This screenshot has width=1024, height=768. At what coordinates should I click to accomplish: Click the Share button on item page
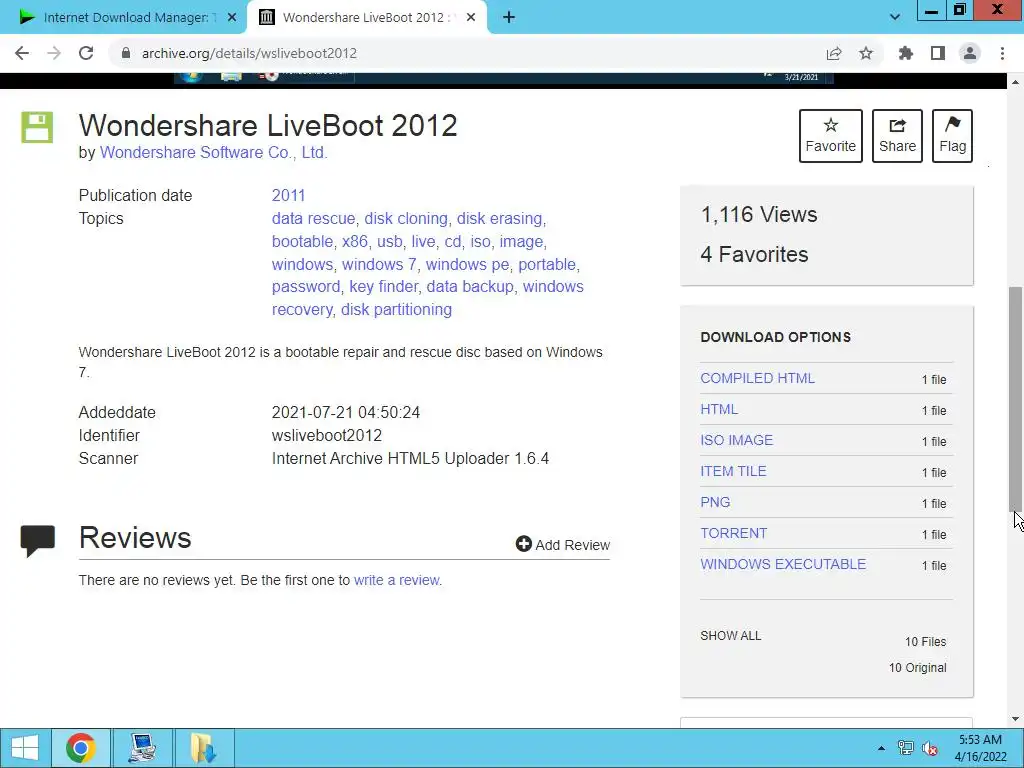(897, 136)
